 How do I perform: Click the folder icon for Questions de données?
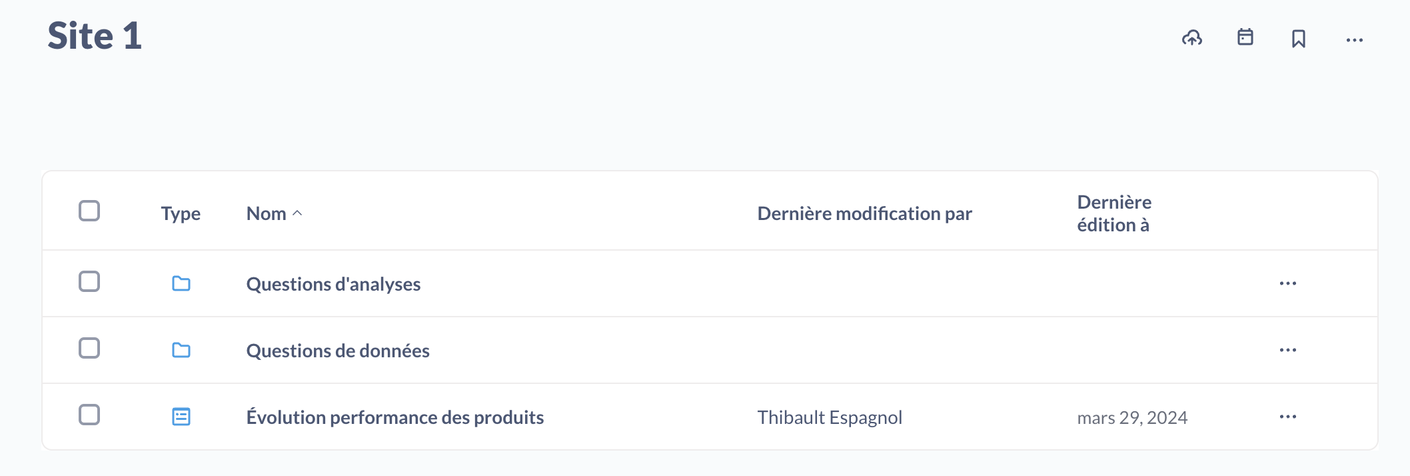(181, 350)
